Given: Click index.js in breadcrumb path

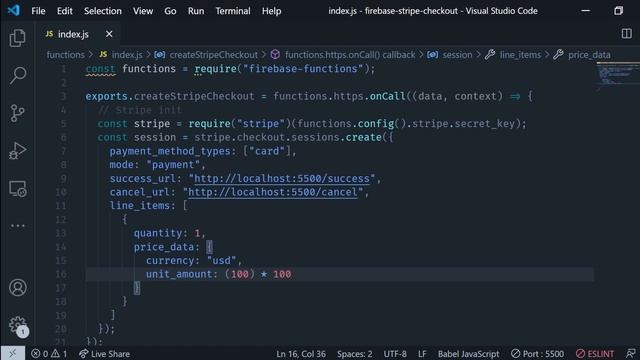Looking at the screenshot, I should 121,55.
